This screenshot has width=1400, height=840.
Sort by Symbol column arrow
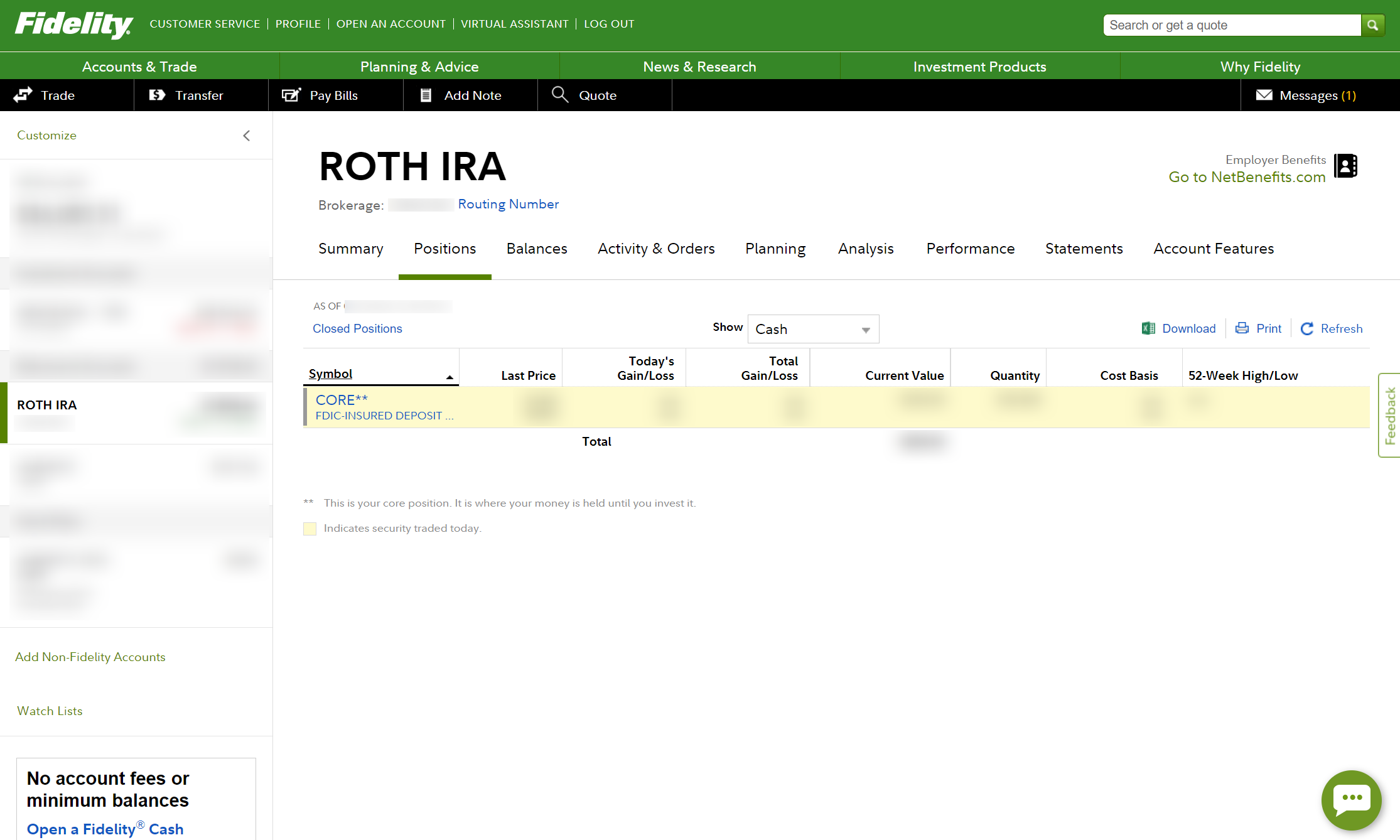click(450, 377)
